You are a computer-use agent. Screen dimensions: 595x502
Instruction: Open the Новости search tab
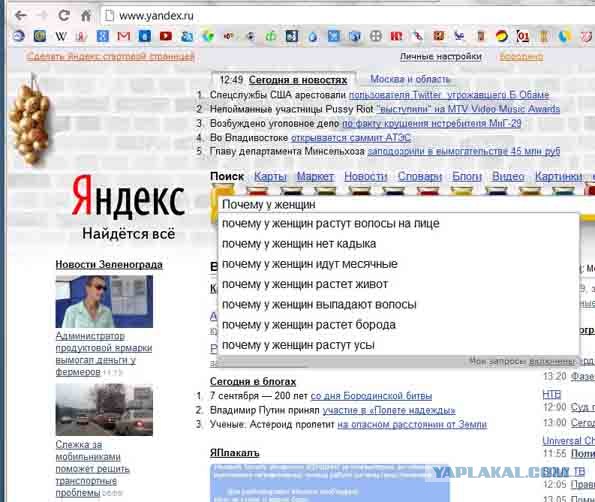tap(366, 176)
